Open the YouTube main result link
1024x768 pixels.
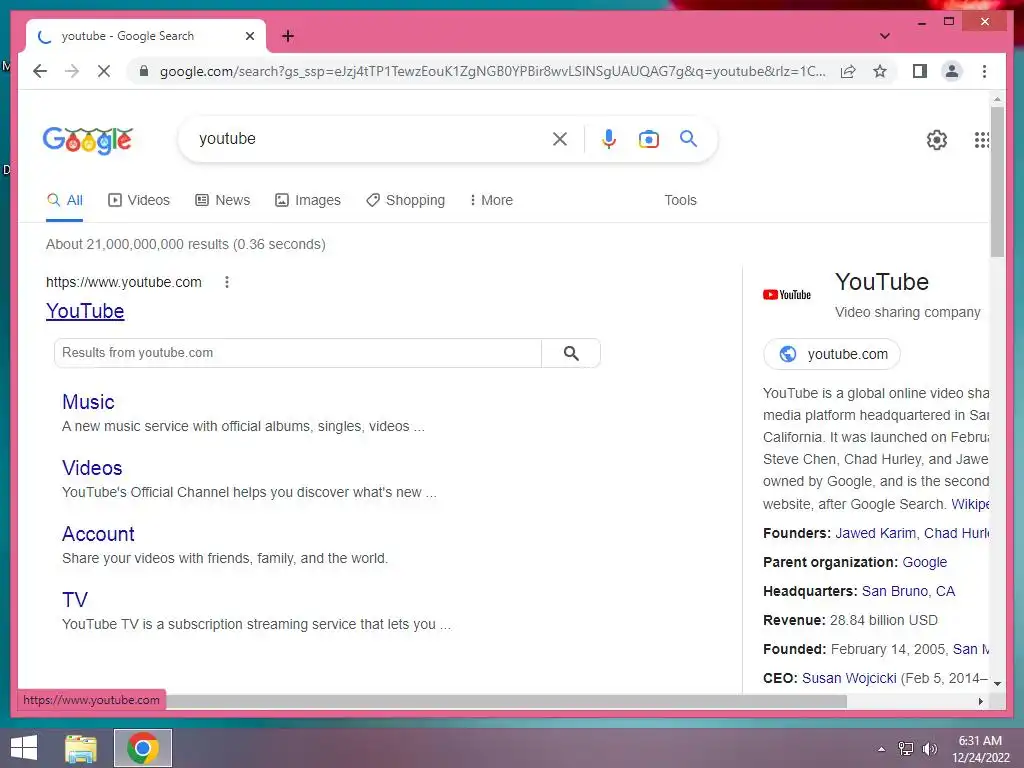85,311
